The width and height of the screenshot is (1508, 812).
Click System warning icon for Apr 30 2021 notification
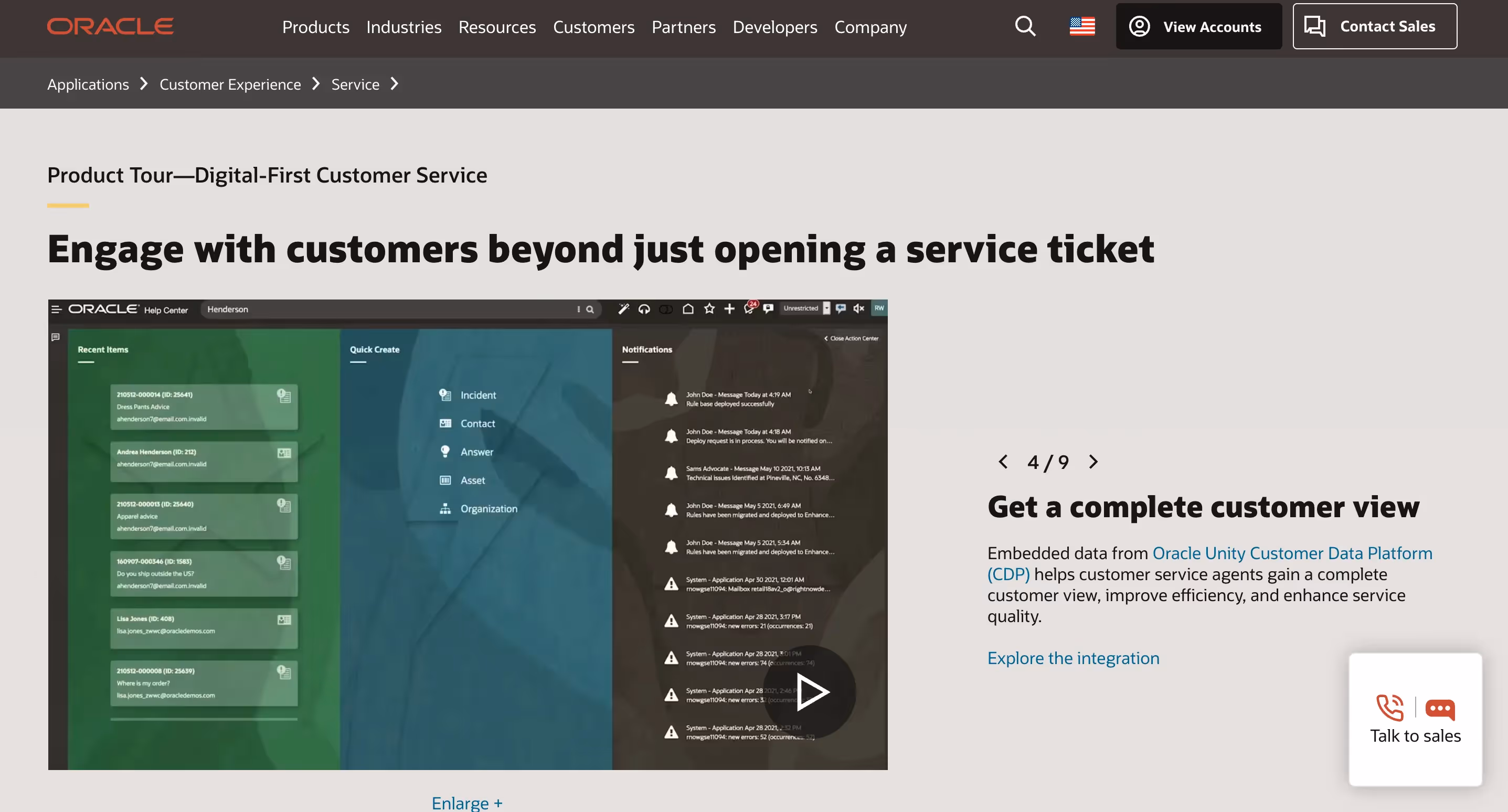(x=671, y=584)
